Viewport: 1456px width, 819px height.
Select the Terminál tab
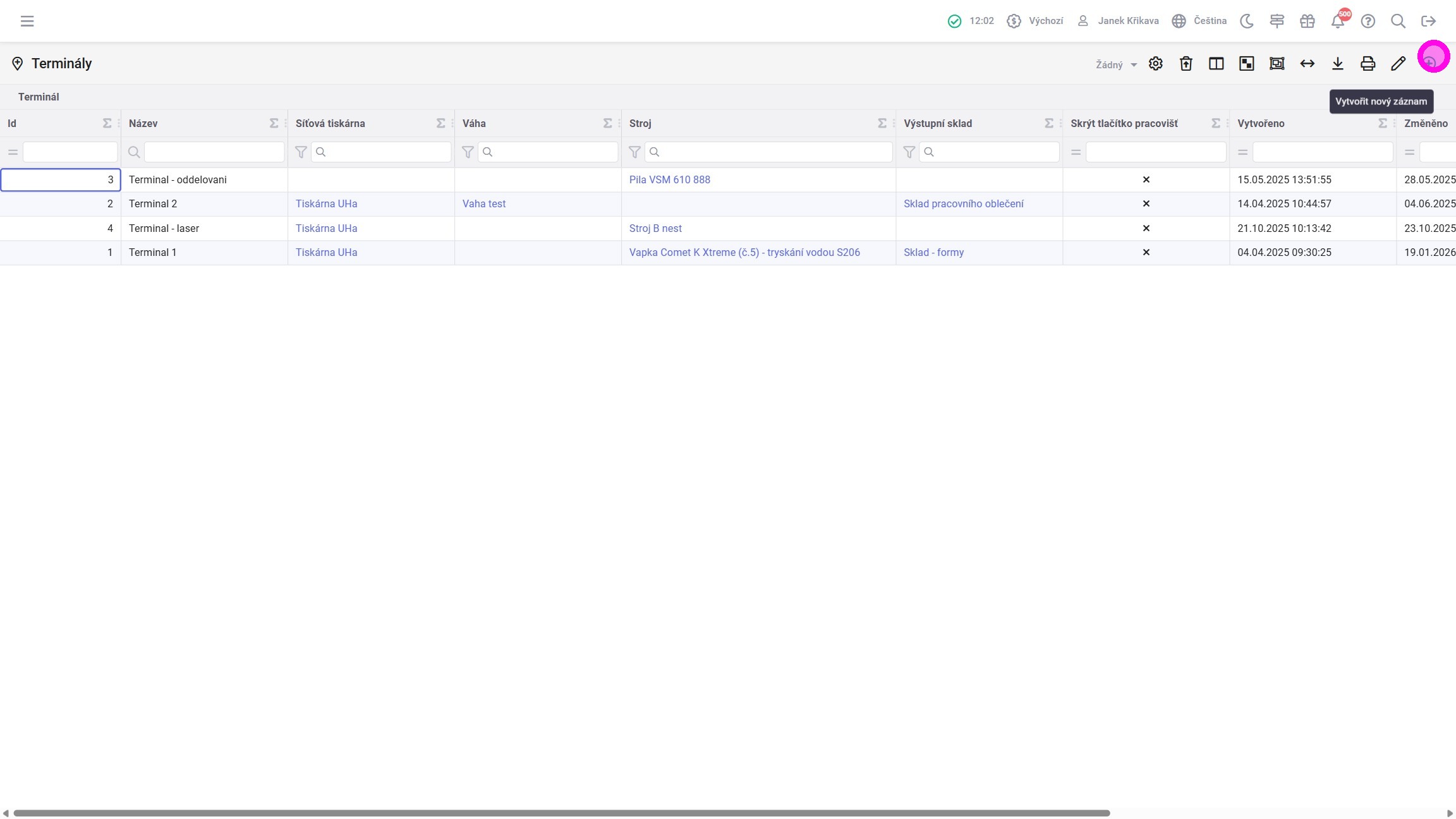click(x=39, y=97)
